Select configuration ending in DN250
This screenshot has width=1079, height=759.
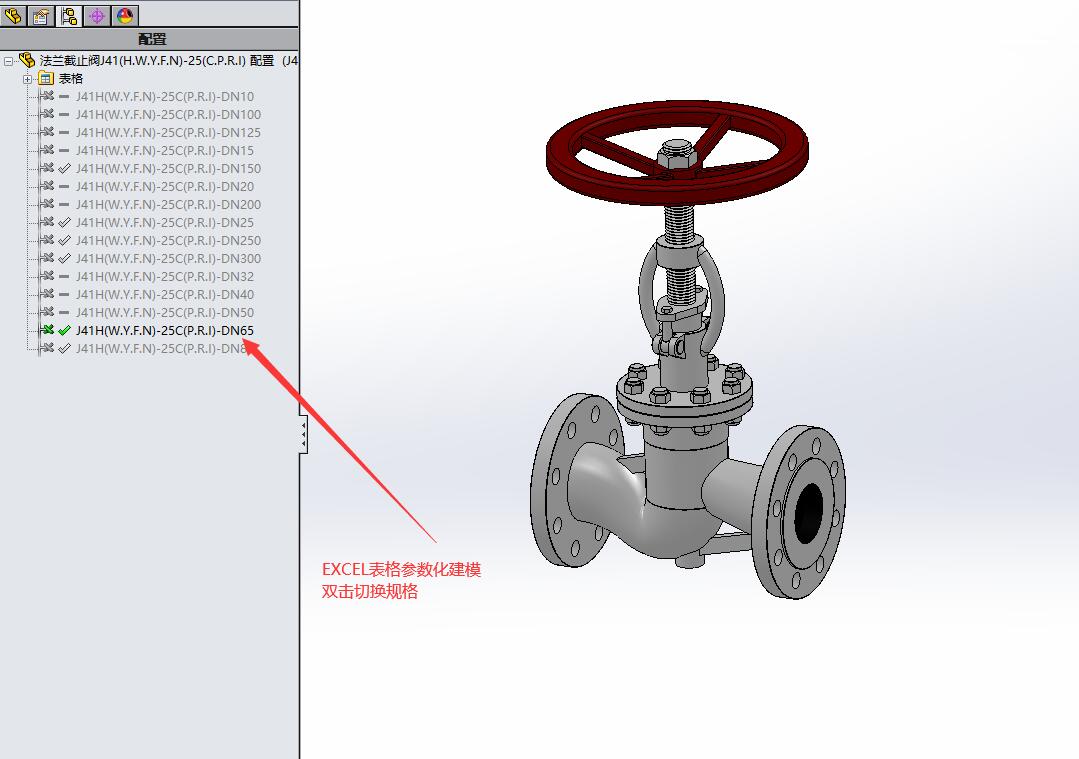pyautogui.click(x=168, y=240)
